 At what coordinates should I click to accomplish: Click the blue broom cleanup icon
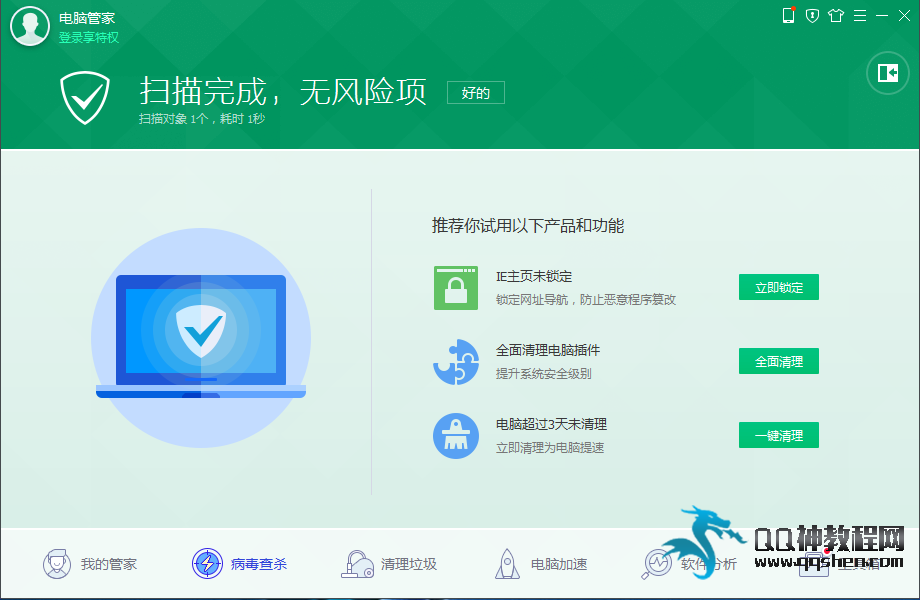tap(456, 436)
